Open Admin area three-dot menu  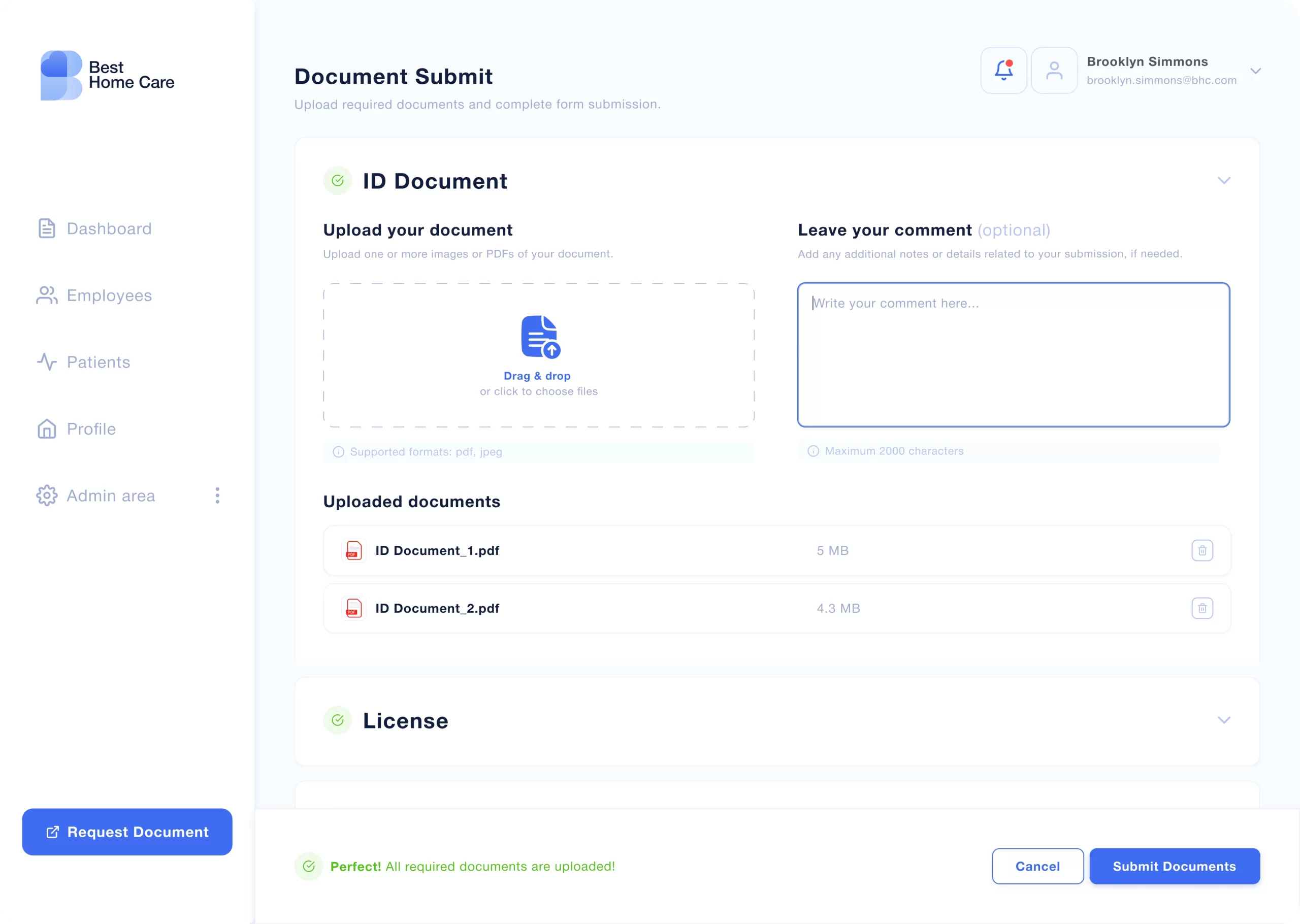[x=217, y=496]
